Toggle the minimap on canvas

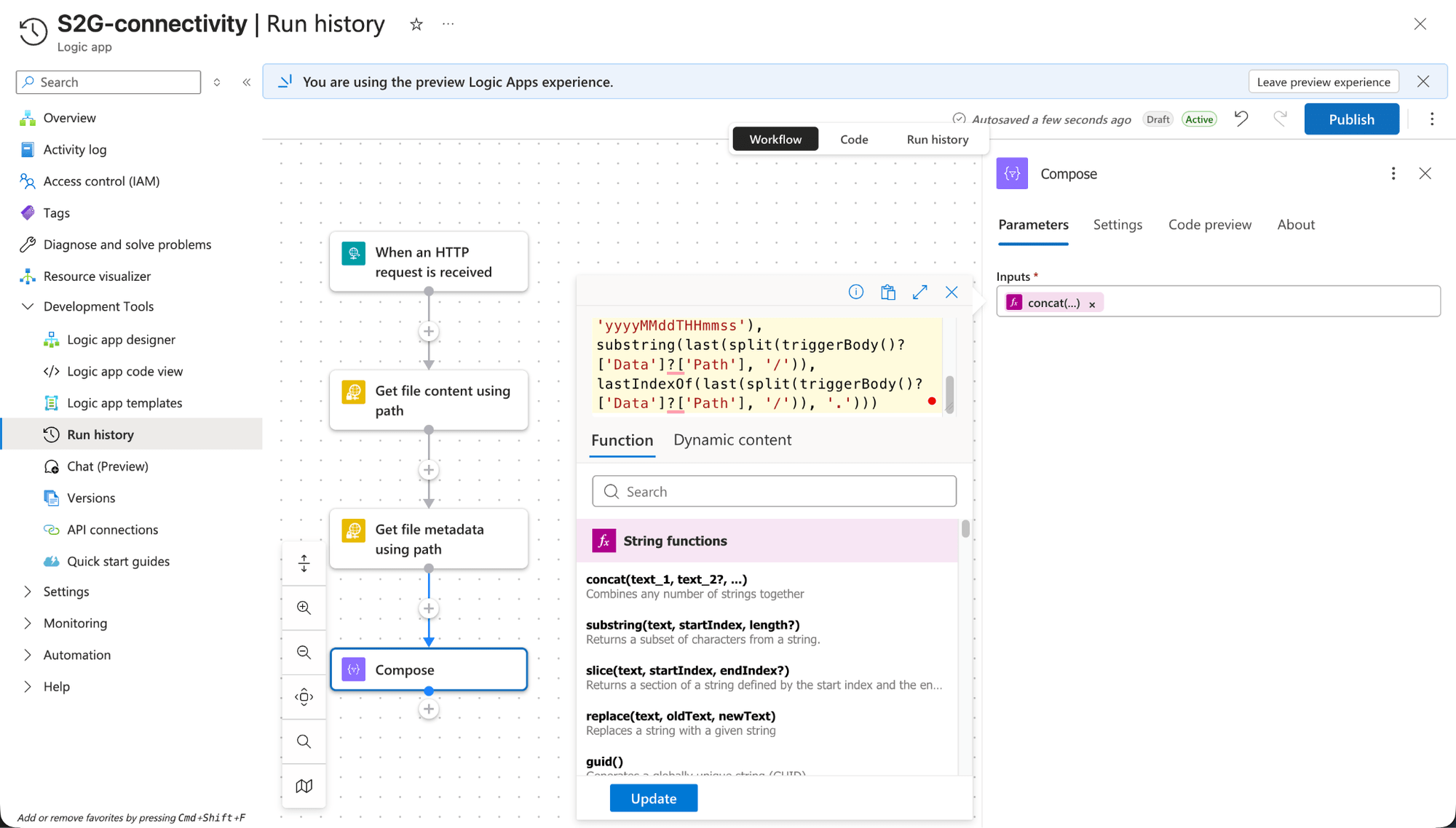click(304, 786)
